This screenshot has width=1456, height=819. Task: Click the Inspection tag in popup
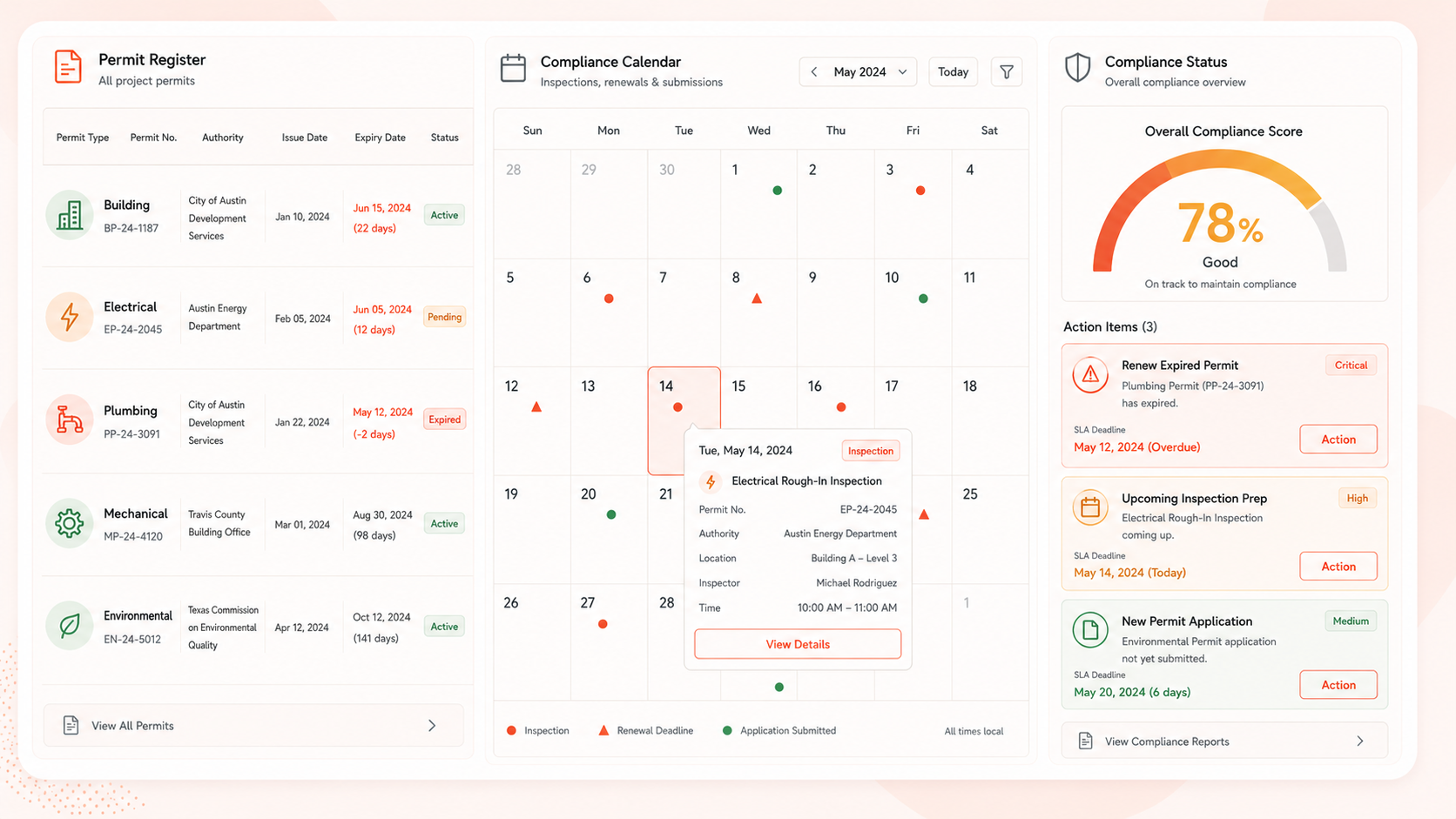[x=871, y=451]
